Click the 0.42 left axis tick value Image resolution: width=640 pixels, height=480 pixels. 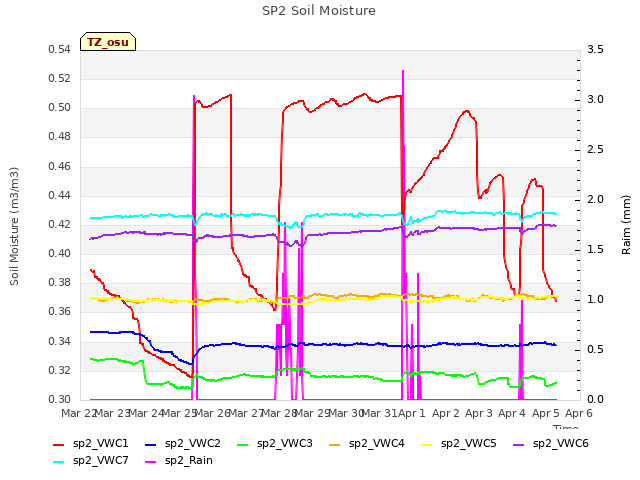click(x=60, y=224)
